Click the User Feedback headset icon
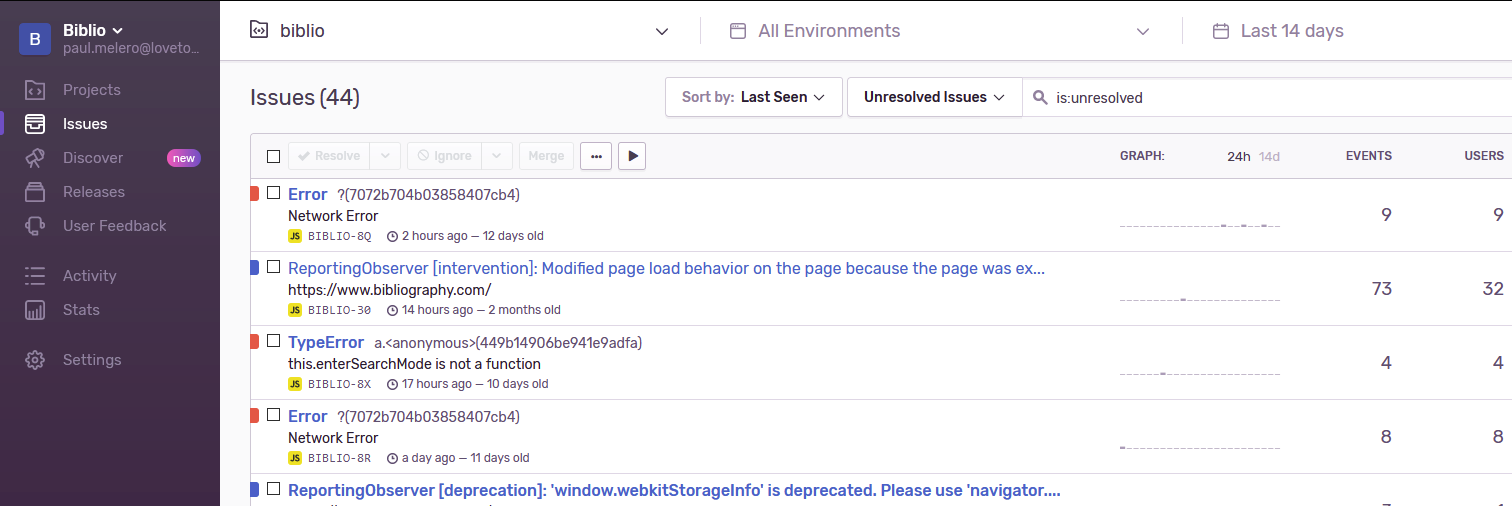1512x506 pixels. (35, 226)
